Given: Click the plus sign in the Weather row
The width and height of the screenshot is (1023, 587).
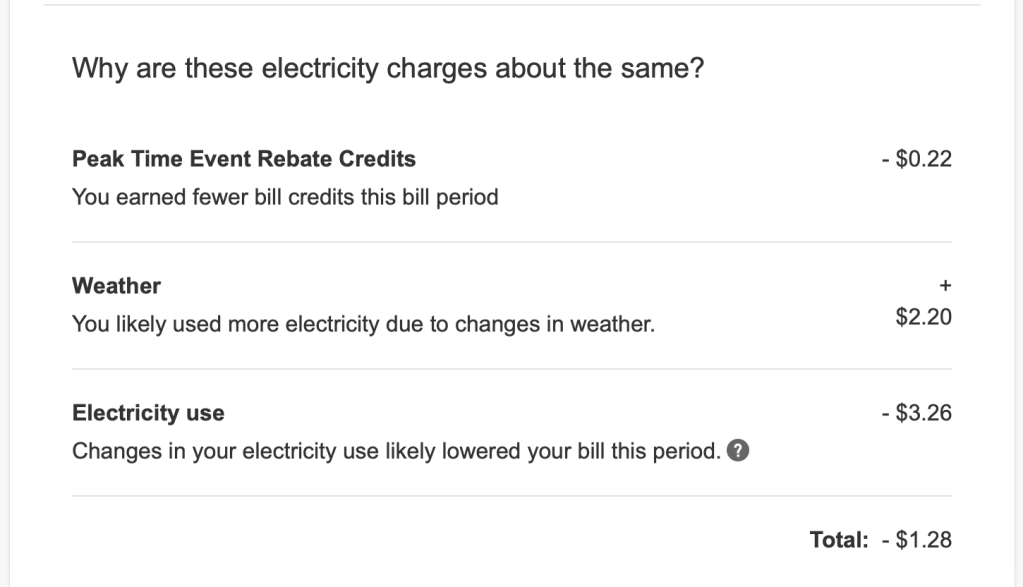Looking at the screenshot, I should [945, 286].
